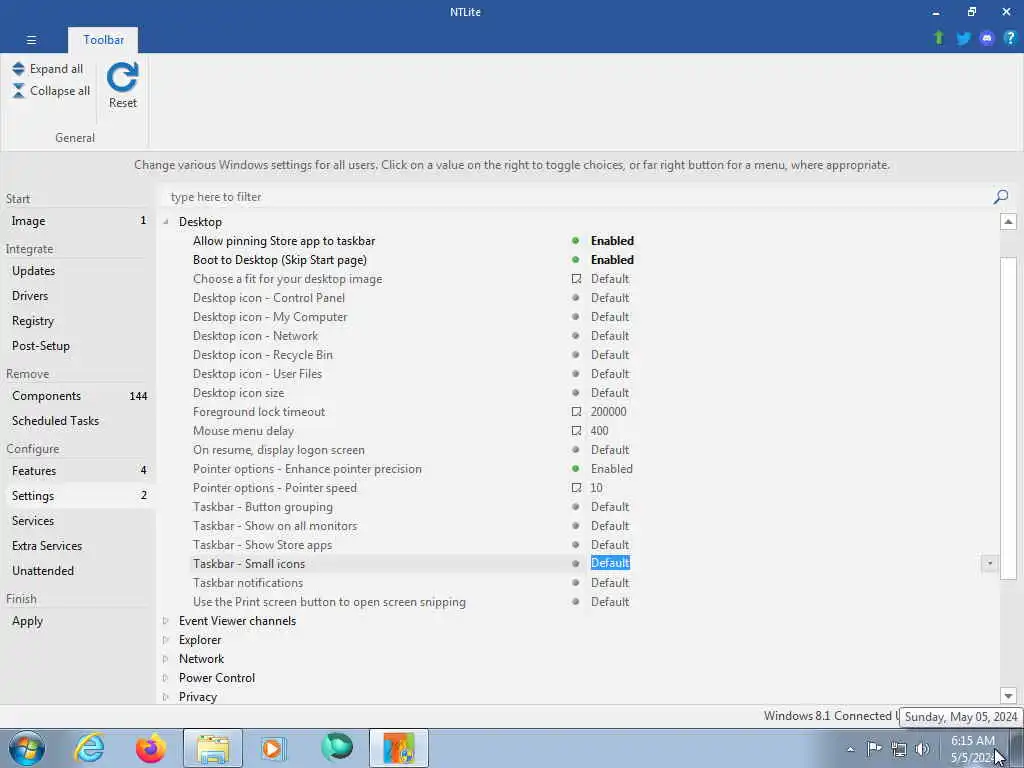Click the green update arrow icon

tap(939, 38)
